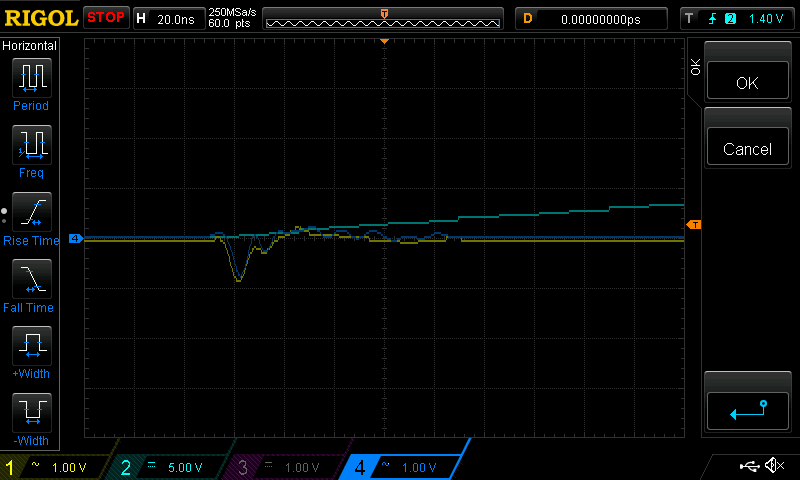Click the orange trigger position marker above grid

[384, 41]
